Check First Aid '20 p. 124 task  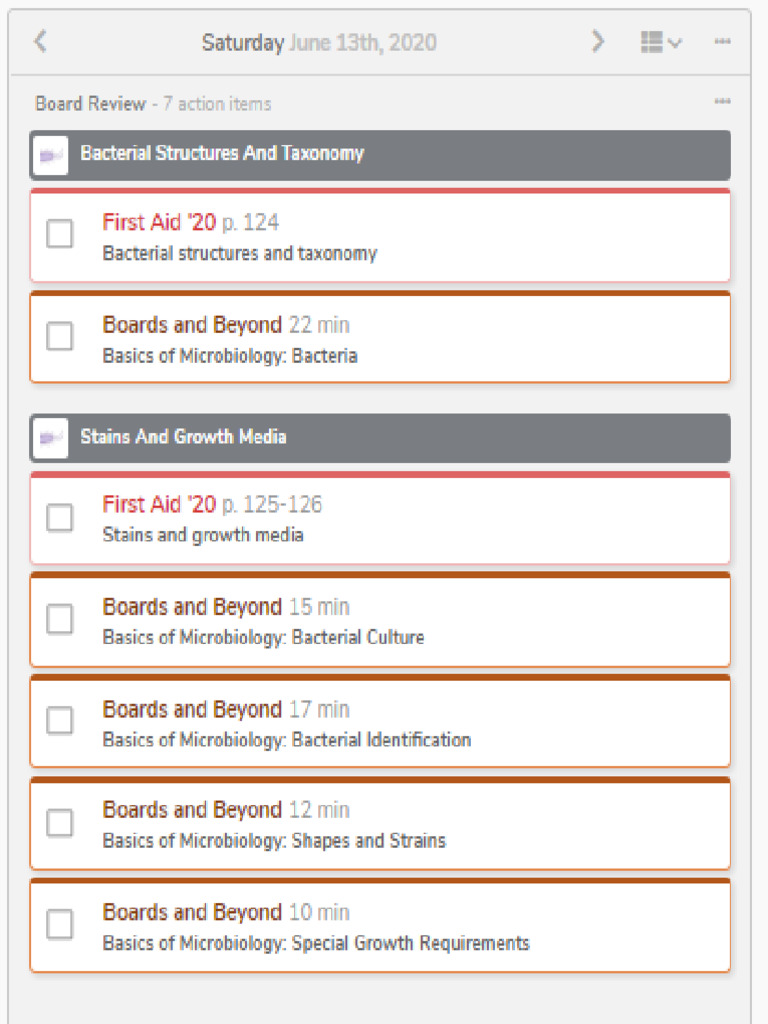(x=60, y=234)
